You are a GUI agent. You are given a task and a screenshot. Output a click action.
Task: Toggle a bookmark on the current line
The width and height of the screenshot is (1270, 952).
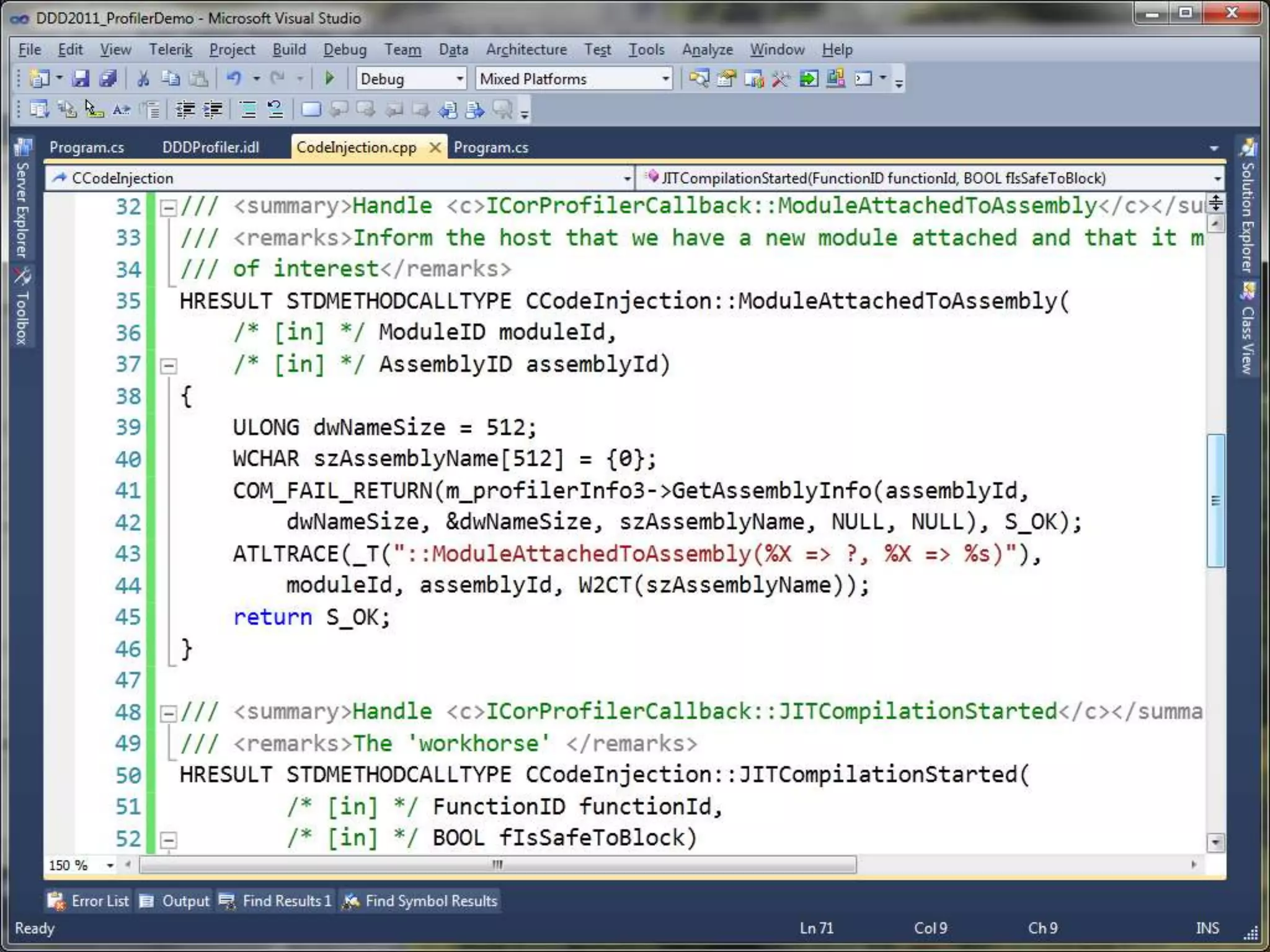click(x=311, y=110)
